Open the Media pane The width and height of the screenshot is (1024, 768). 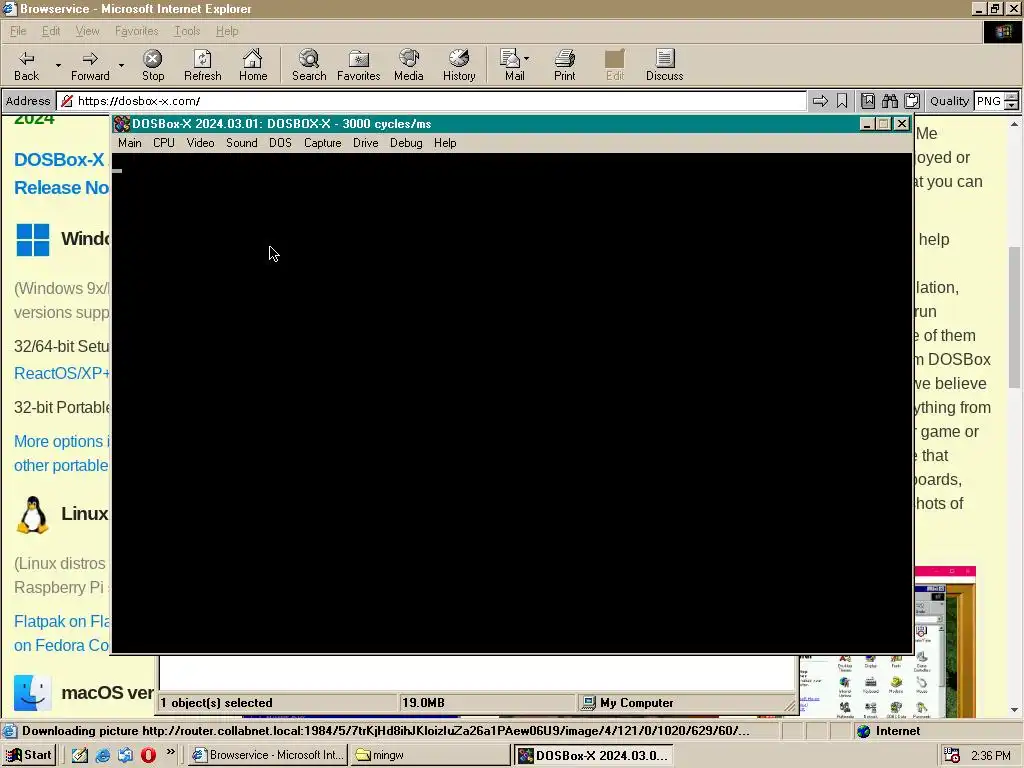pos(409,65)
